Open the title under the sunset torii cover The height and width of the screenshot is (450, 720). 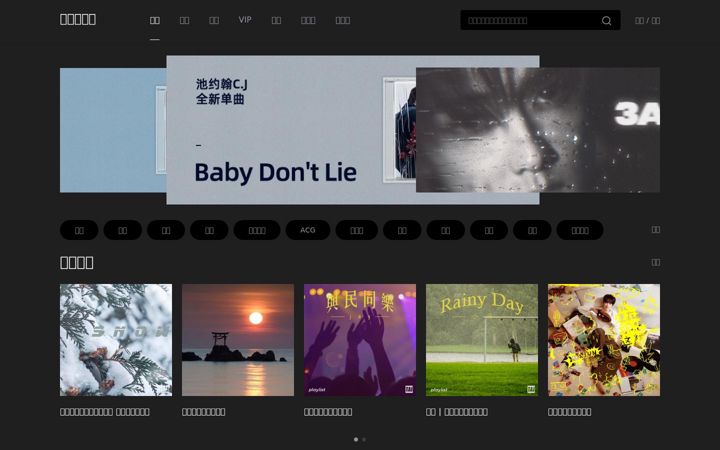(x=203, y=412)
